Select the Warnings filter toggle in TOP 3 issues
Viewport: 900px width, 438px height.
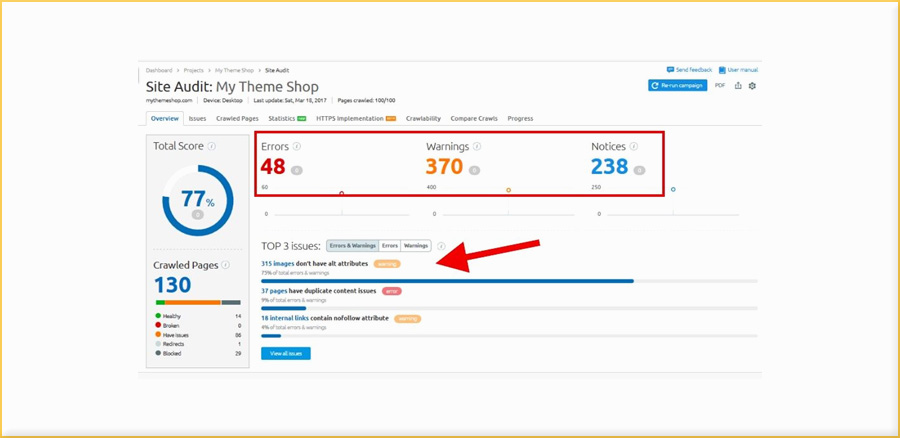click(416, 246)
